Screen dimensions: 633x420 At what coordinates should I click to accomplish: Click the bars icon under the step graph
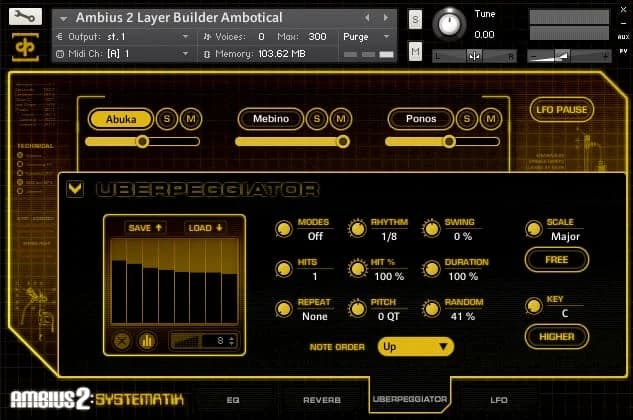point(146,340)
